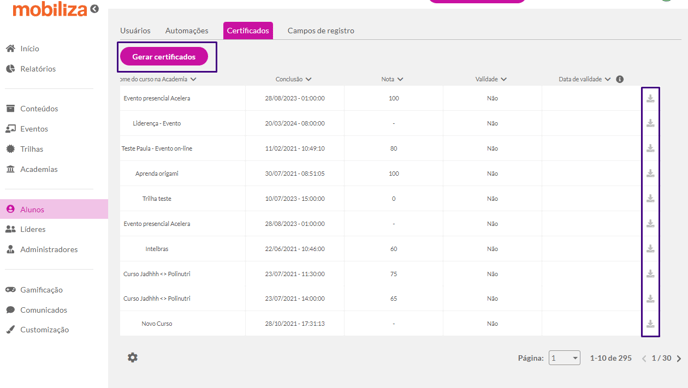The width and height of the screenshot is (688, 388).
Task: Download certificate for Teste Paula - Evento on-line
Action: (650, 148)
